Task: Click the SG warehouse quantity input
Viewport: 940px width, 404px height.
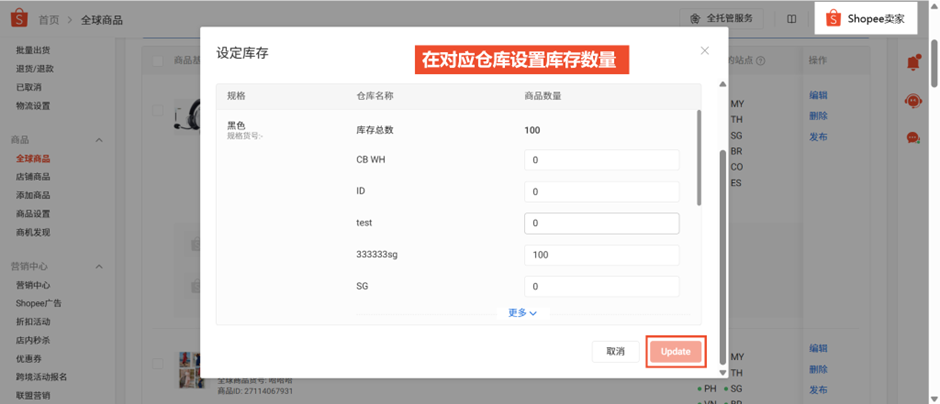Action: [601, 287]
